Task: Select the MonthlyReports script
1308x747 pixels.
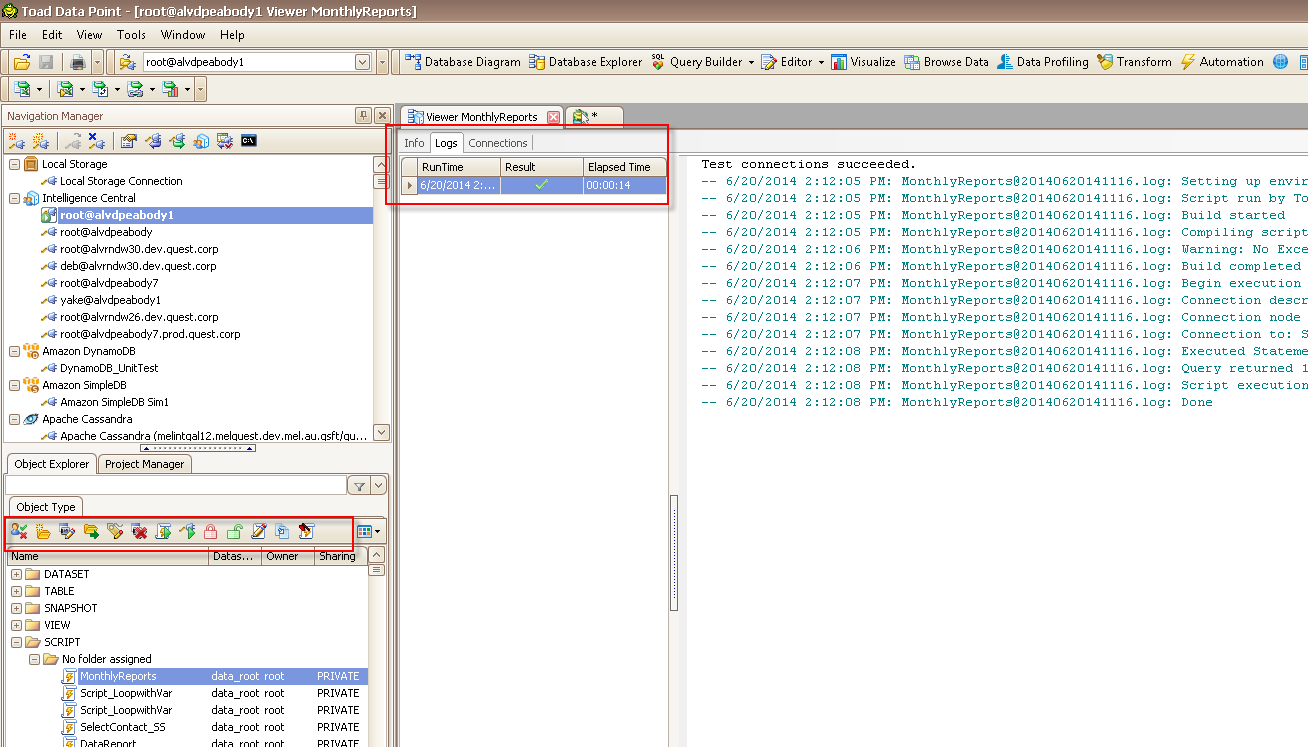Action: 118,676
